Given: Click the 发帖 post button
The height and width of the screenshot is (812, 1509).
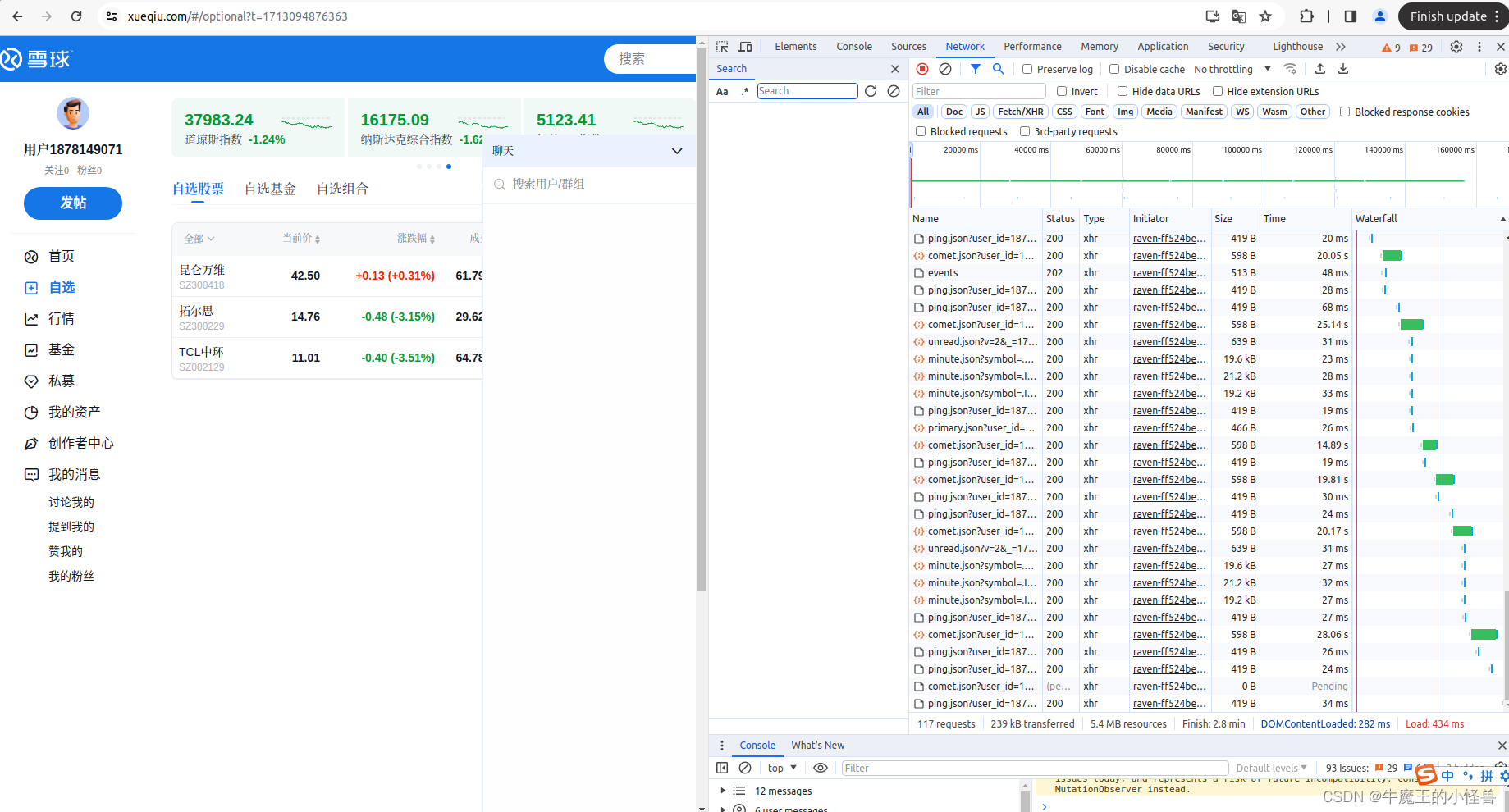Looking at the screenshot, I should coord(73,203).
